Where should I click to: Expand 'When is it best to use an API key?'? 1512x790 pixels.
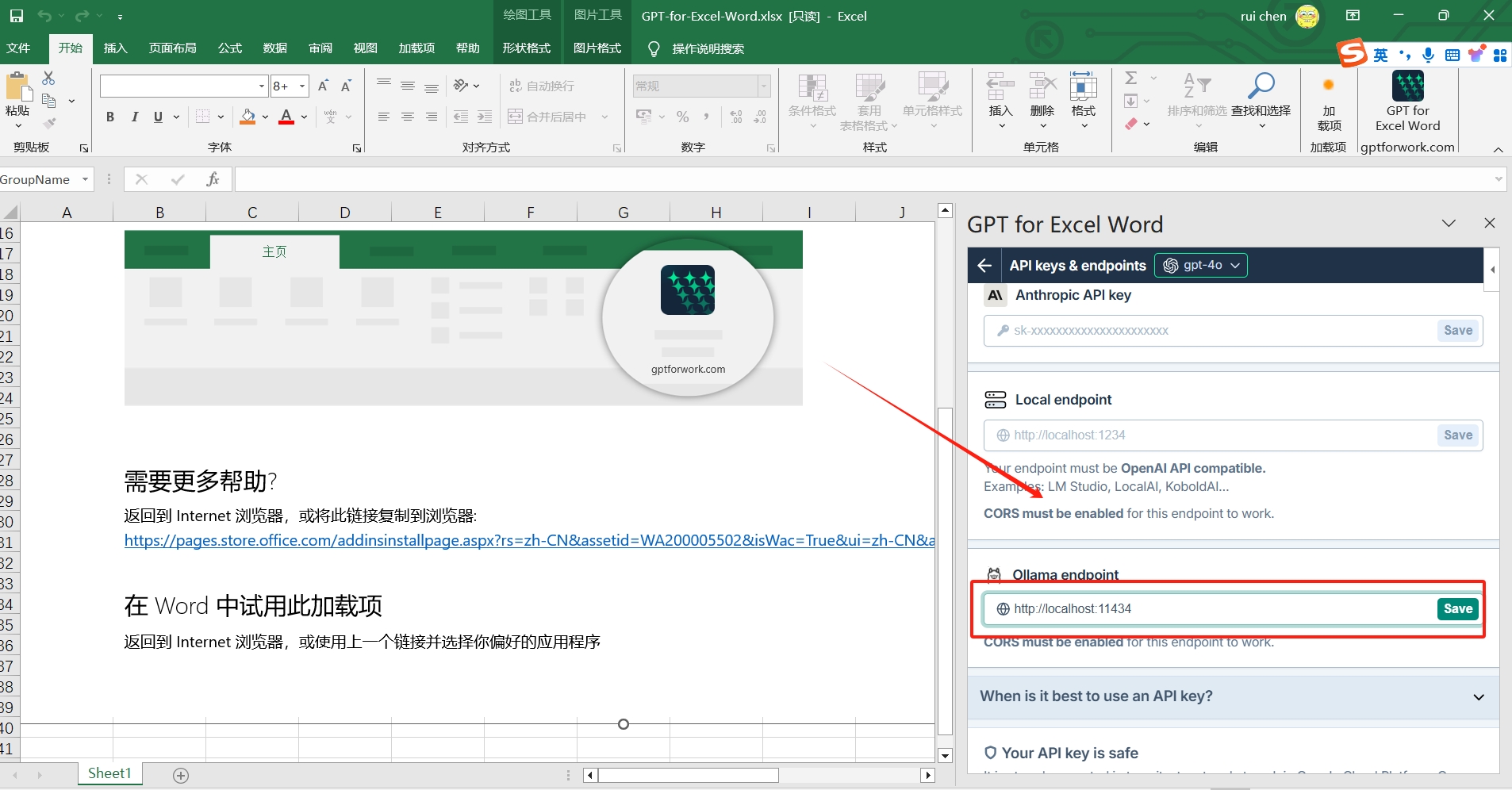1234,696
